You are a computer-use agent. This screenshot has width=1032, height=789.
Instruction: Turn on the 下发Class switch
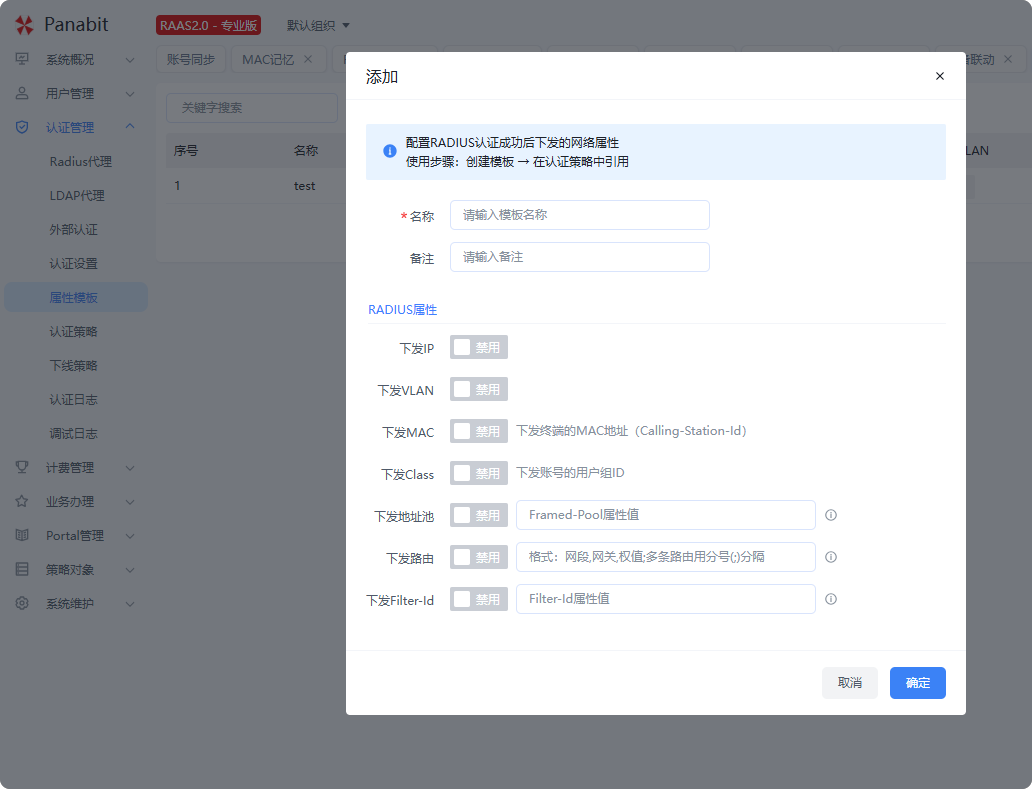478,474
